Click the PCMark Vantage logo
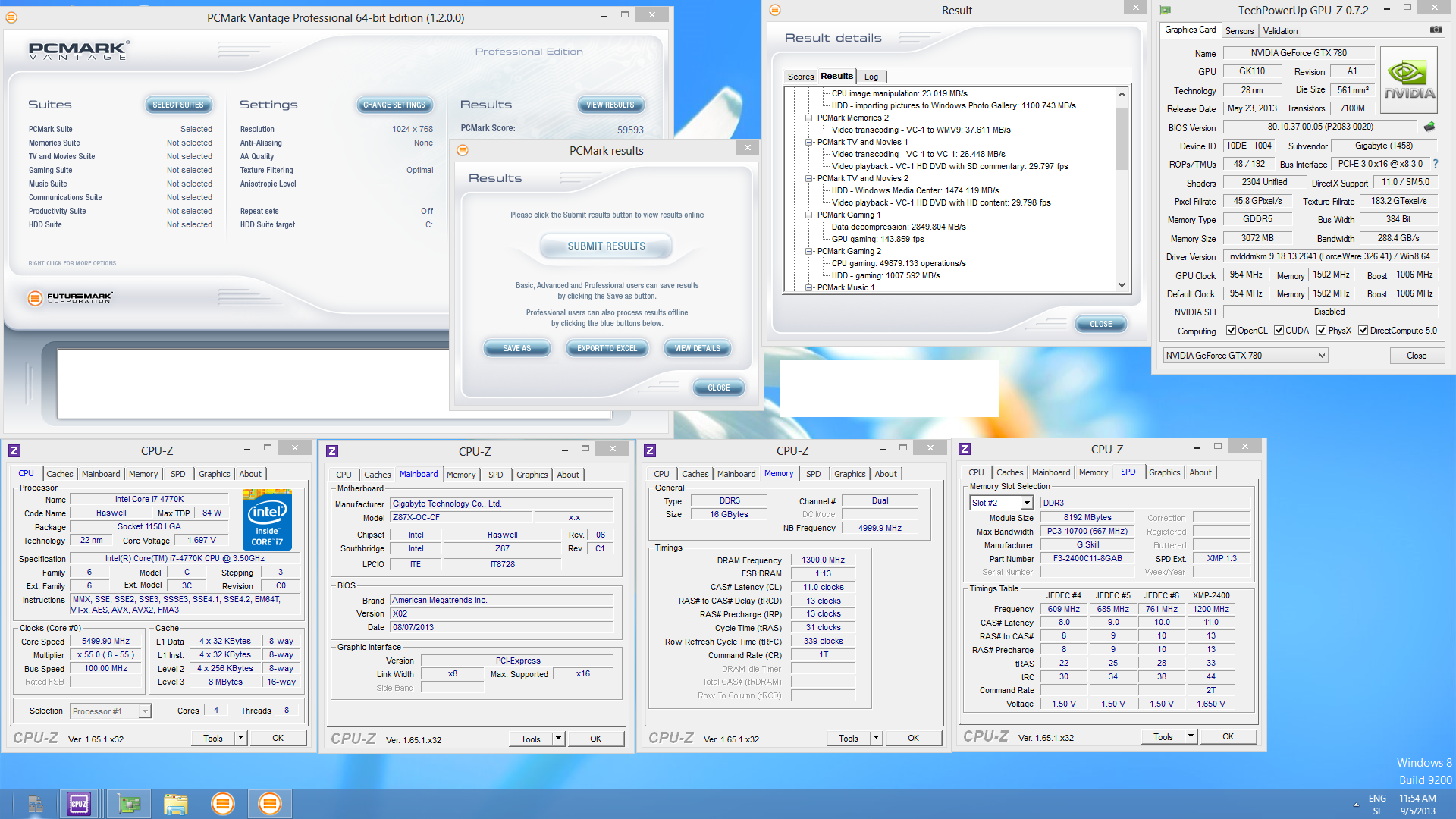Image resolution: width=1456 pixels, height=819 pixels. coord(79,51)
